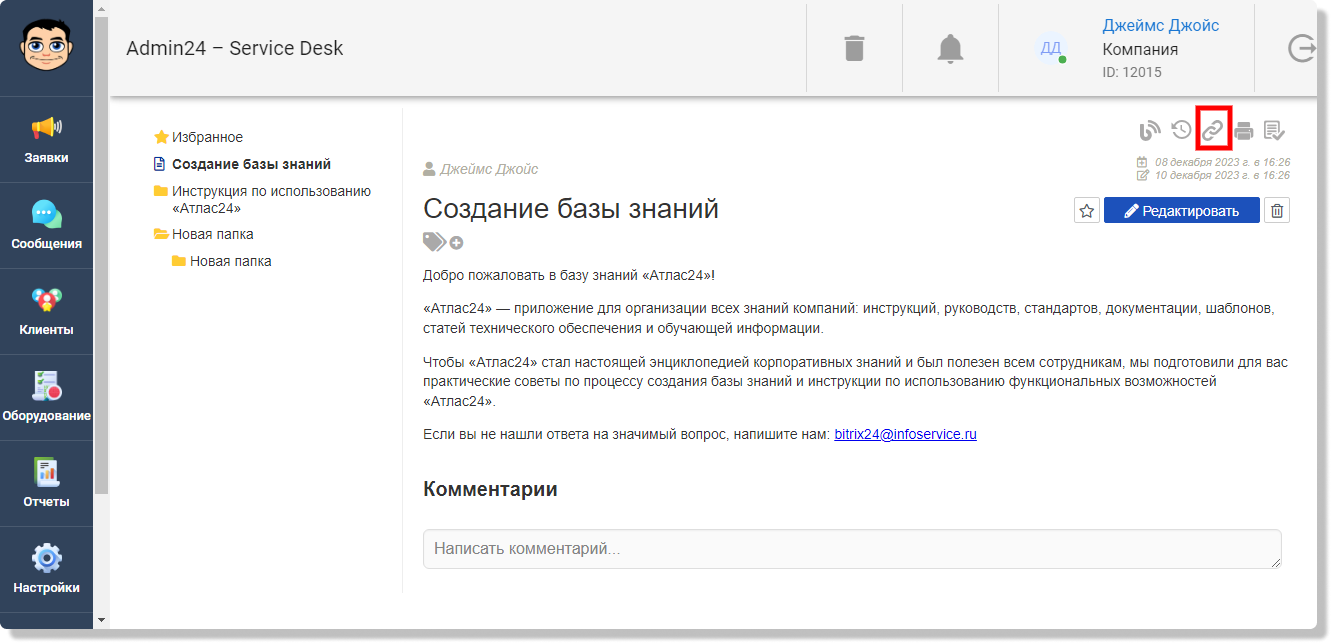Click the tags icon under title

(x=434, y=241)
